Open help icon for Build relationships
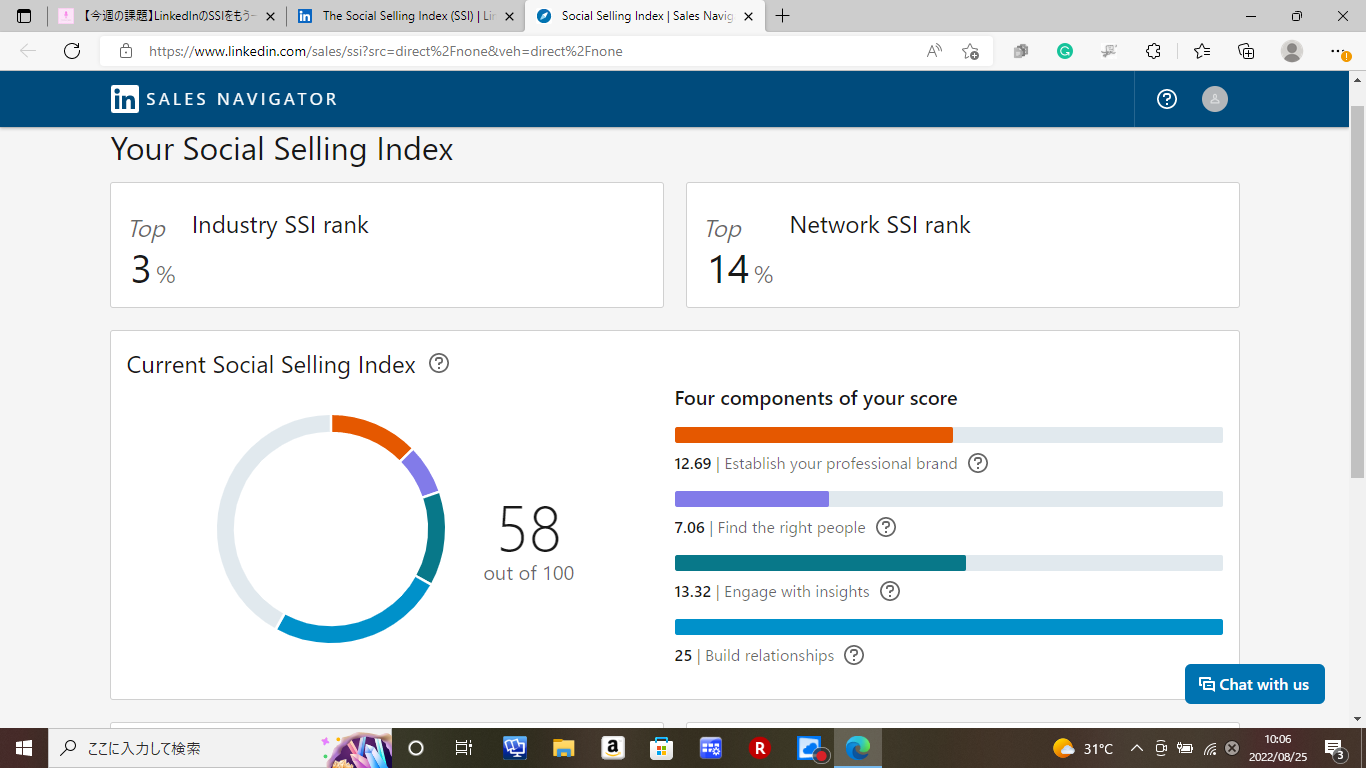 tap(854, 655)
